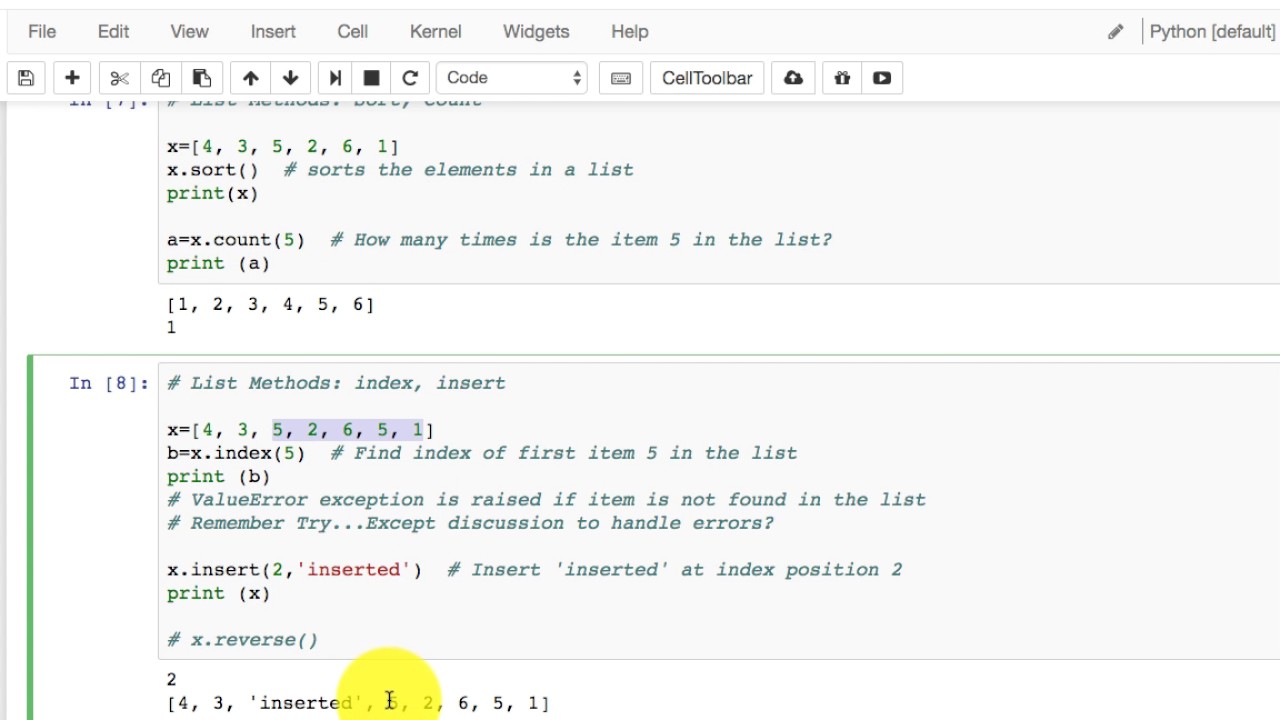
Task: Click the b=x.index(5) code line
Action: 482,453
